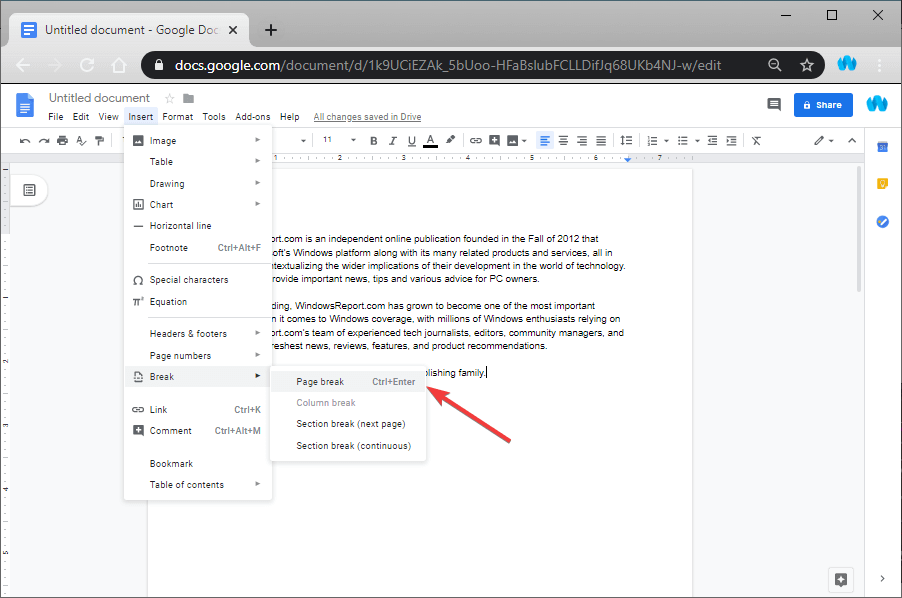Viewport: 902px width, 598px height.
Task: Expand Headers & footers submenu
Action: (198, 334)
